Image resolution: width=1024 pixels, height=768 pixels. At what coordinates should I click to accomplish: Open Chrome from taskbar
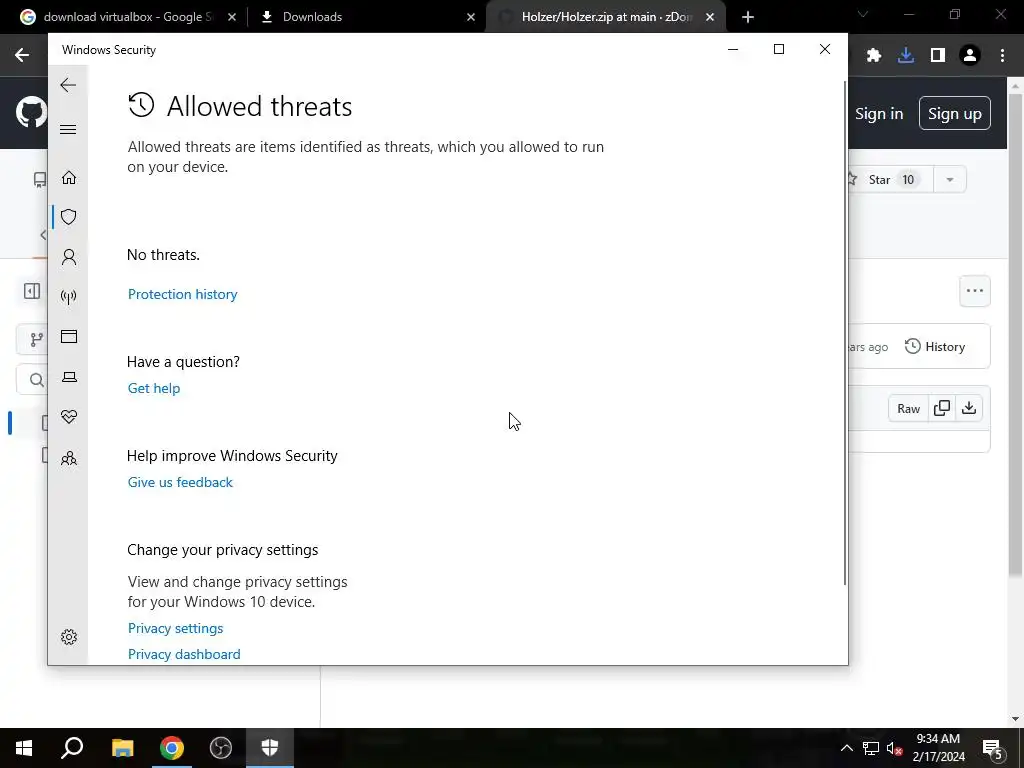[x=172, y=748]
